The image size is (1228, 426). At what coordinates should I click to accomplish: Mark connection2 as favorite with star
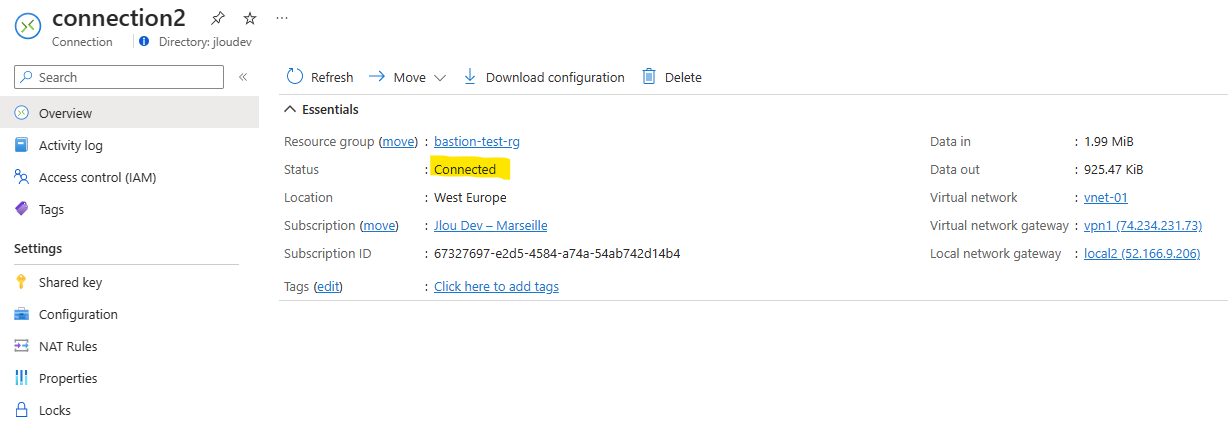250,18
